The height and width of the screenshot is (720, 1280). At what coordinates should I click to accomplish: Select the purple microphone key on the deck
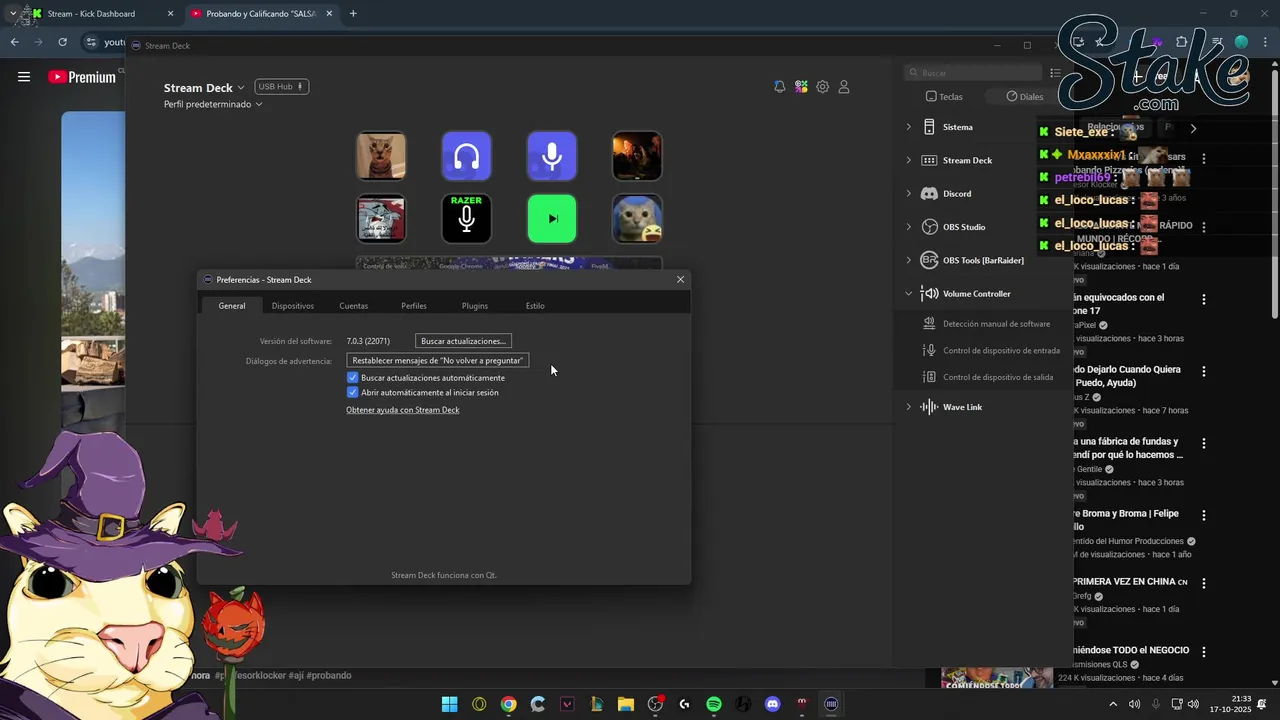(x=552, y=156)
